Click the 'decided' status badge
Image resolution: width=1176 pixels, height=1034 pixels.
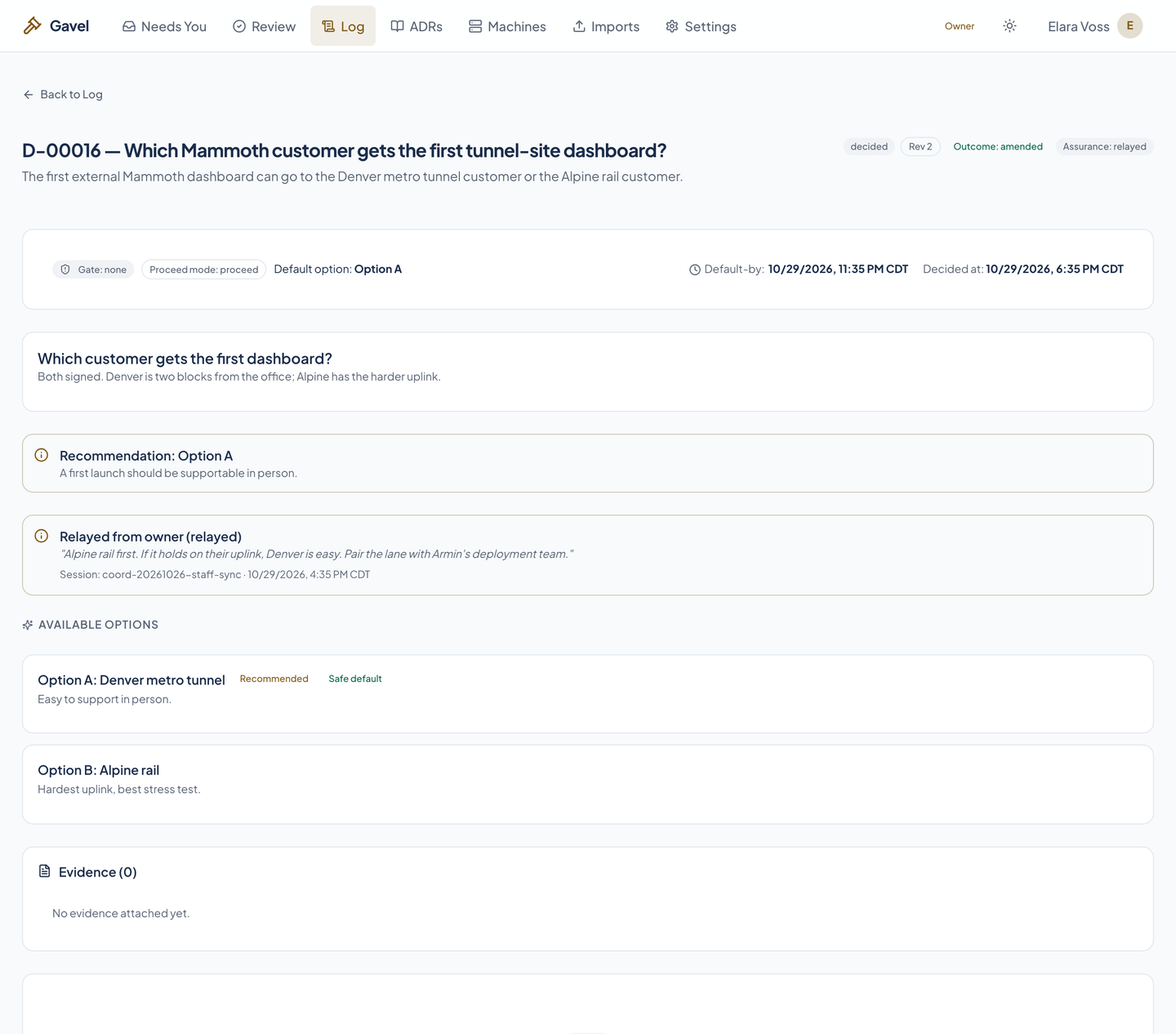point(869,147)
